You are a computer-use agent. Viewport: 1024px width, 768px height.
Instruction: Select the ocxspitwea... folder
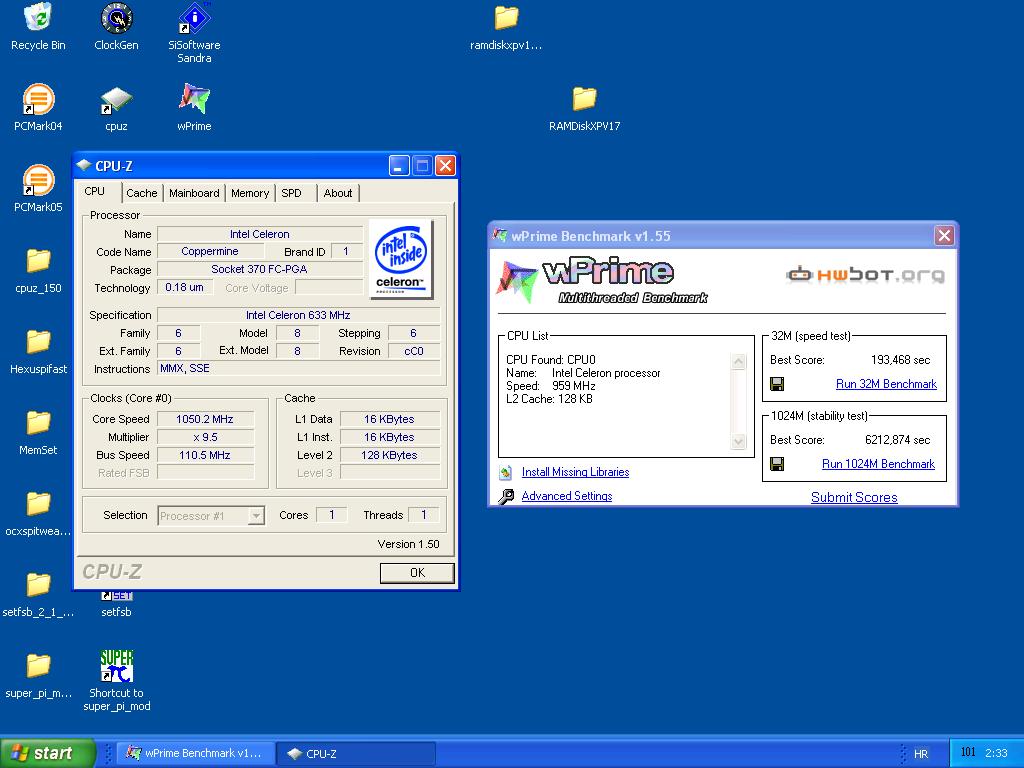point(39,513)
